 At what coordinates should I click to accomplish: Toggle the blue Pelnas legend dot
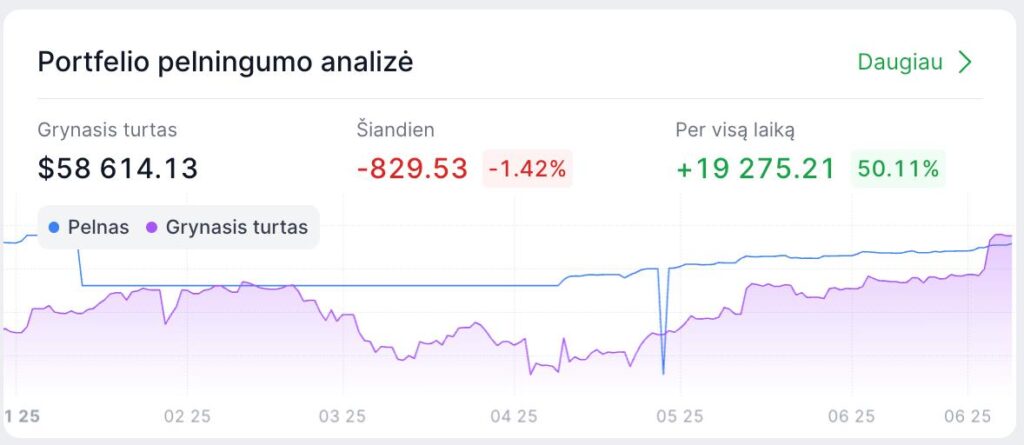click(x=54, y=227)
